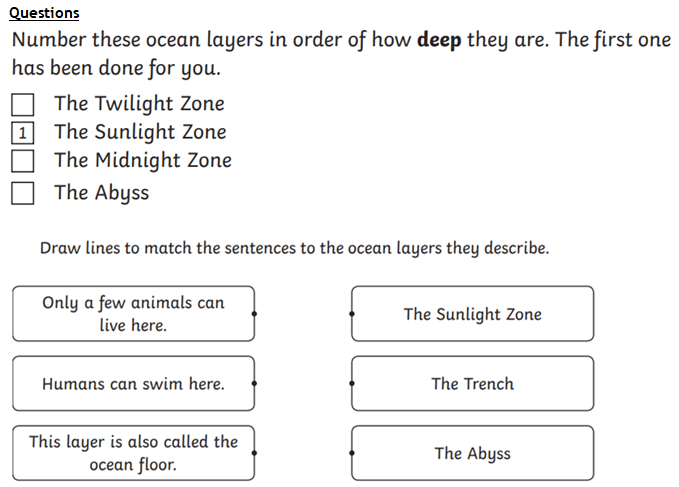Viewport: 679px width, 487px height.
Task: Click the bold word 'deep' in instructions
Action: pos(439,40)
